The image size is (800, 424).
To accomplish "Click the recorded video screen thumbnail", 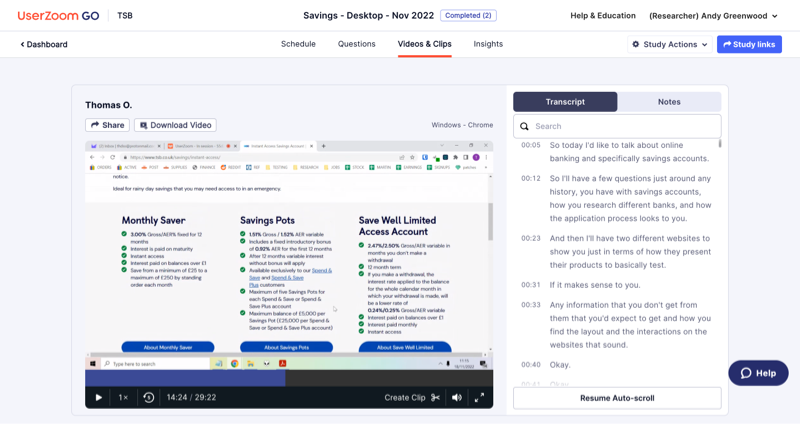I will (289, 255).
